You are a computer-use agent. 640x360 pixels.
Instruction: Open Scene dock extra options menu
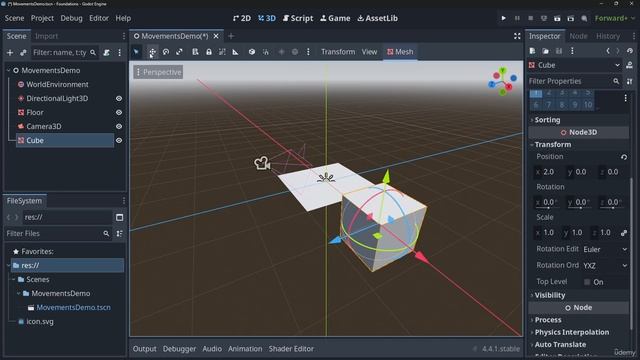tap(120, 53)
